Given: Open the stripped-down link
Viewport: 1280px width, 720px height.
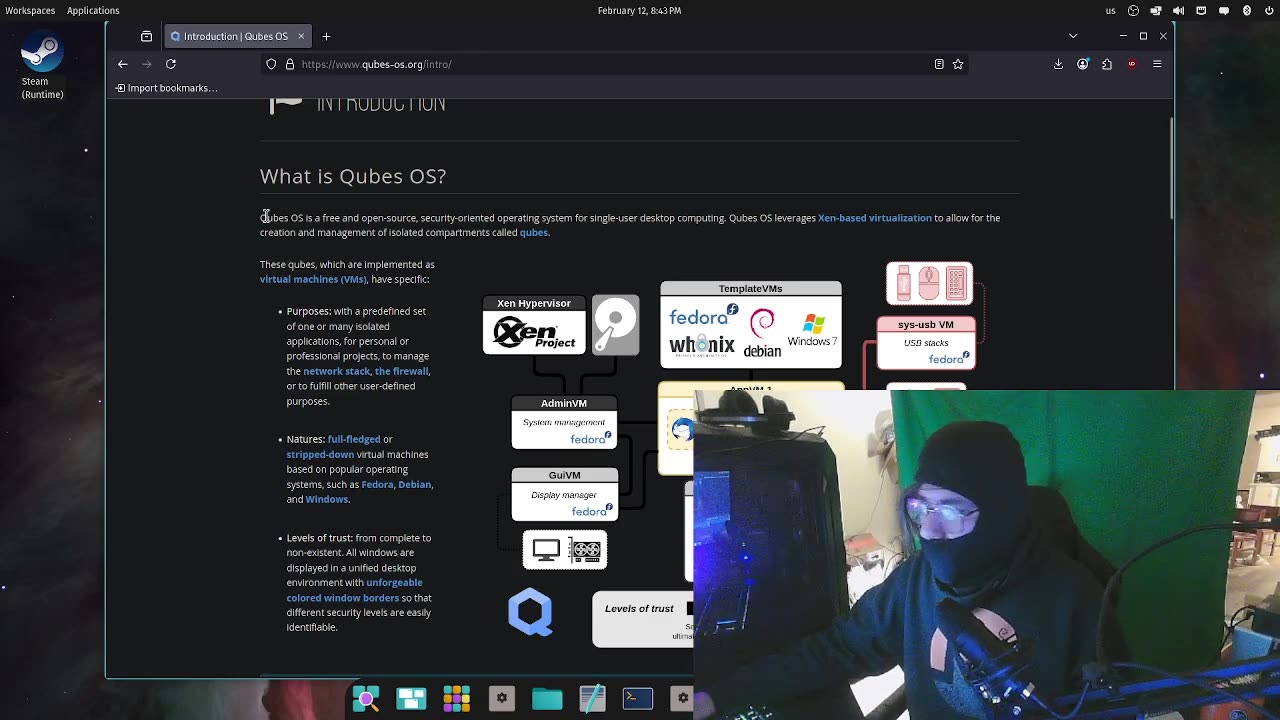Looking at the screenshot, I should (x=320, y=454).
